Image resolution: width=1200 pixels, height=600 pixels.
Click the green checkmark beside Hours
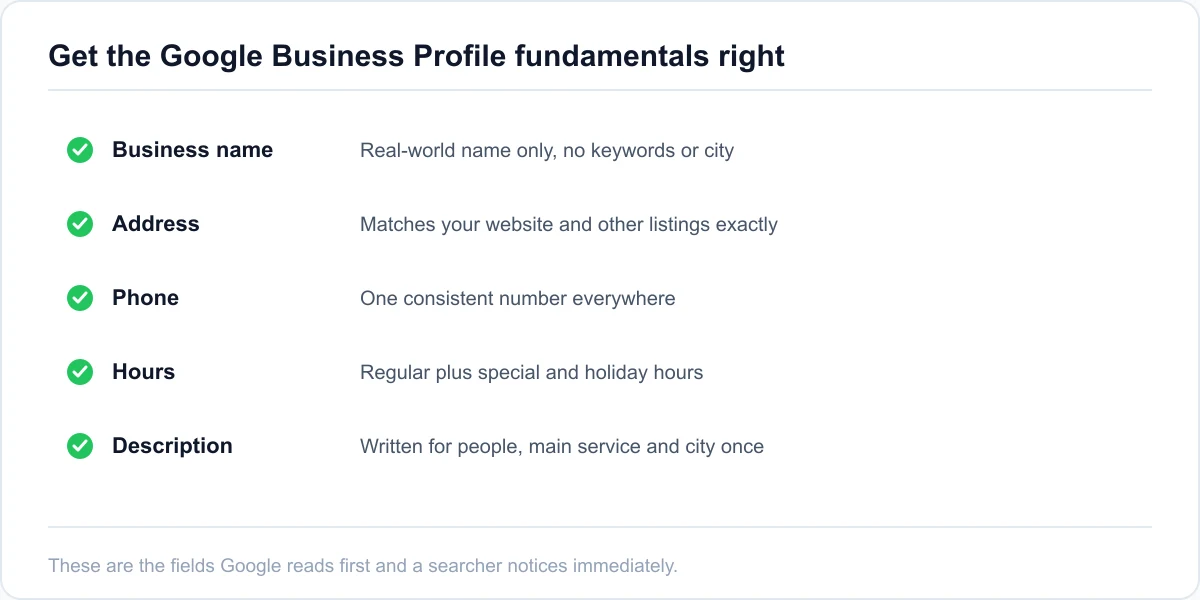point(80,372)
